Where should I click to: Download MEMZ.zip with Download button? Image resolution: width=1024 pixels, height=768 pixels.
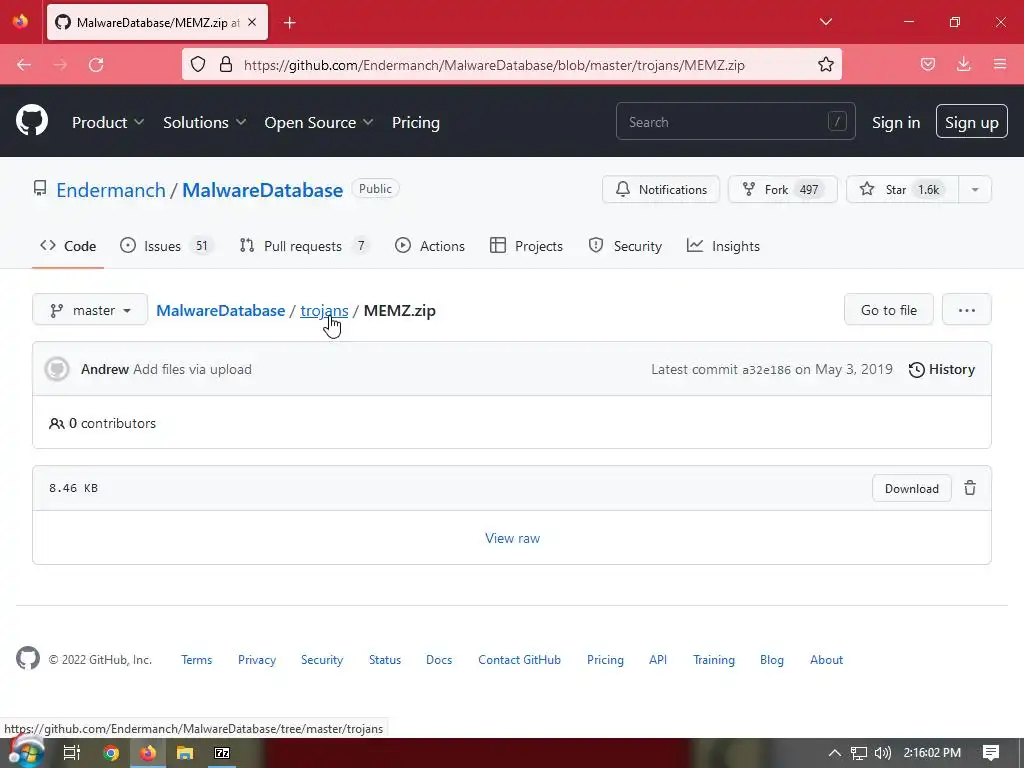911,488
